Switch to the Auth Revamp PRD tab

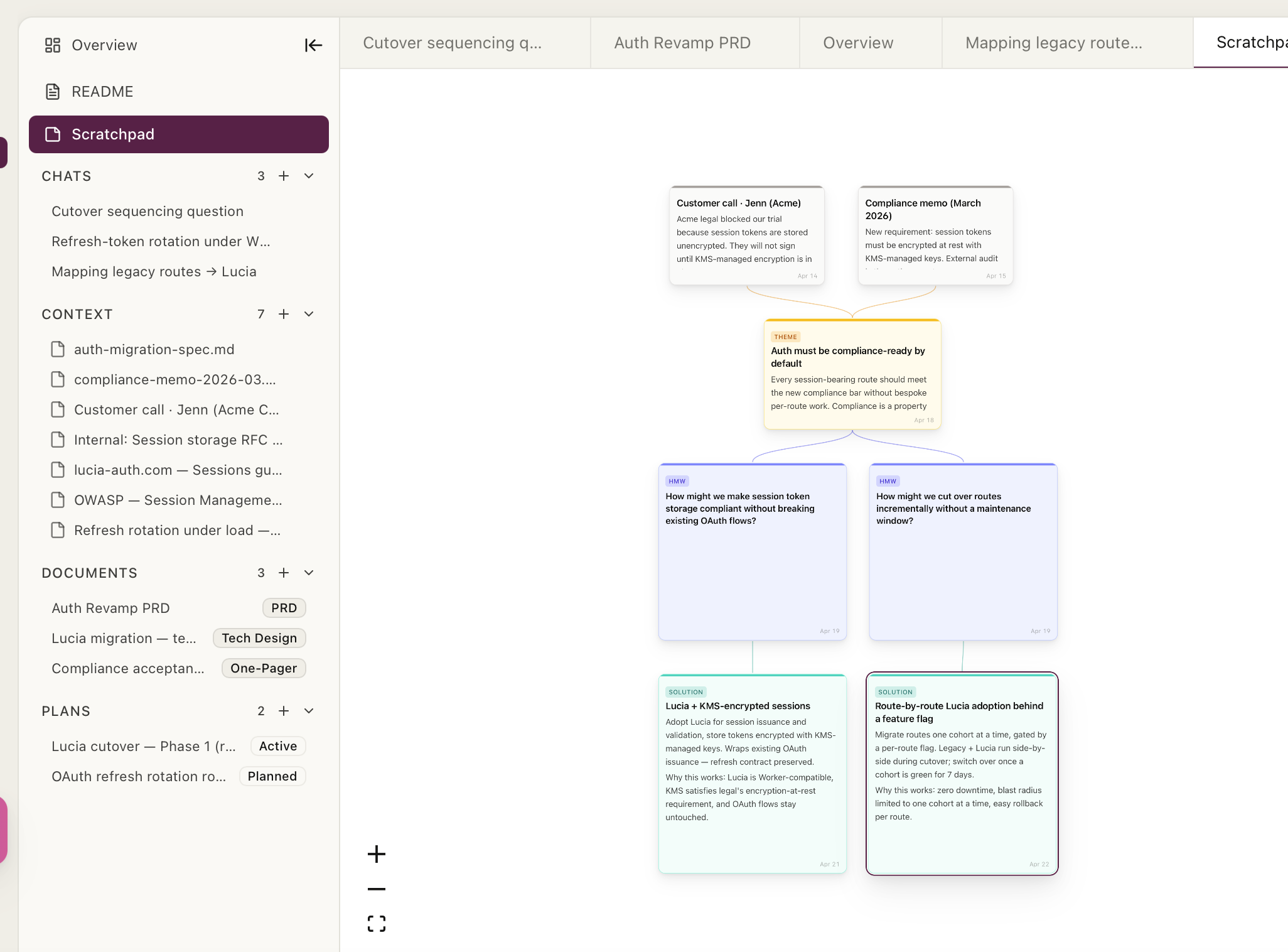tap(682, 43)
